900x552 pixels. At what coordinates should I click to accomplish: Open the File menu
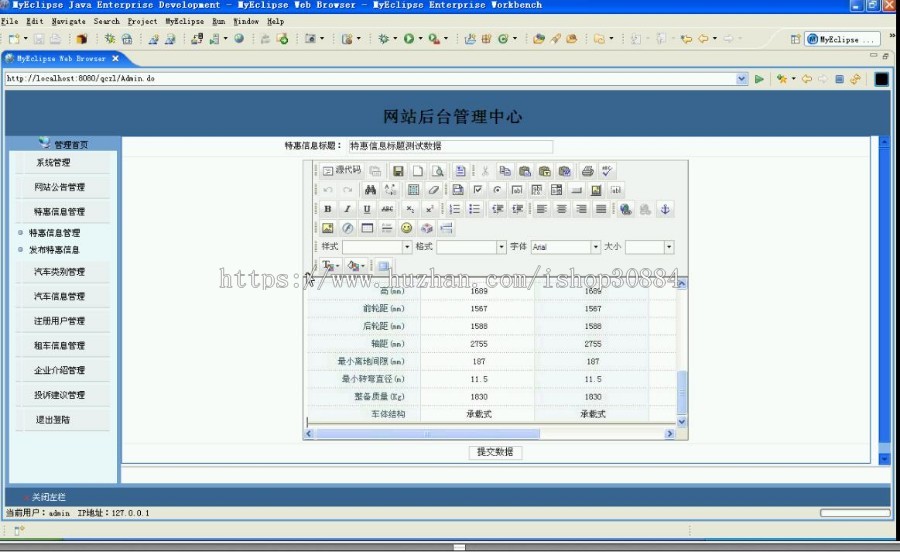(10, 21)
